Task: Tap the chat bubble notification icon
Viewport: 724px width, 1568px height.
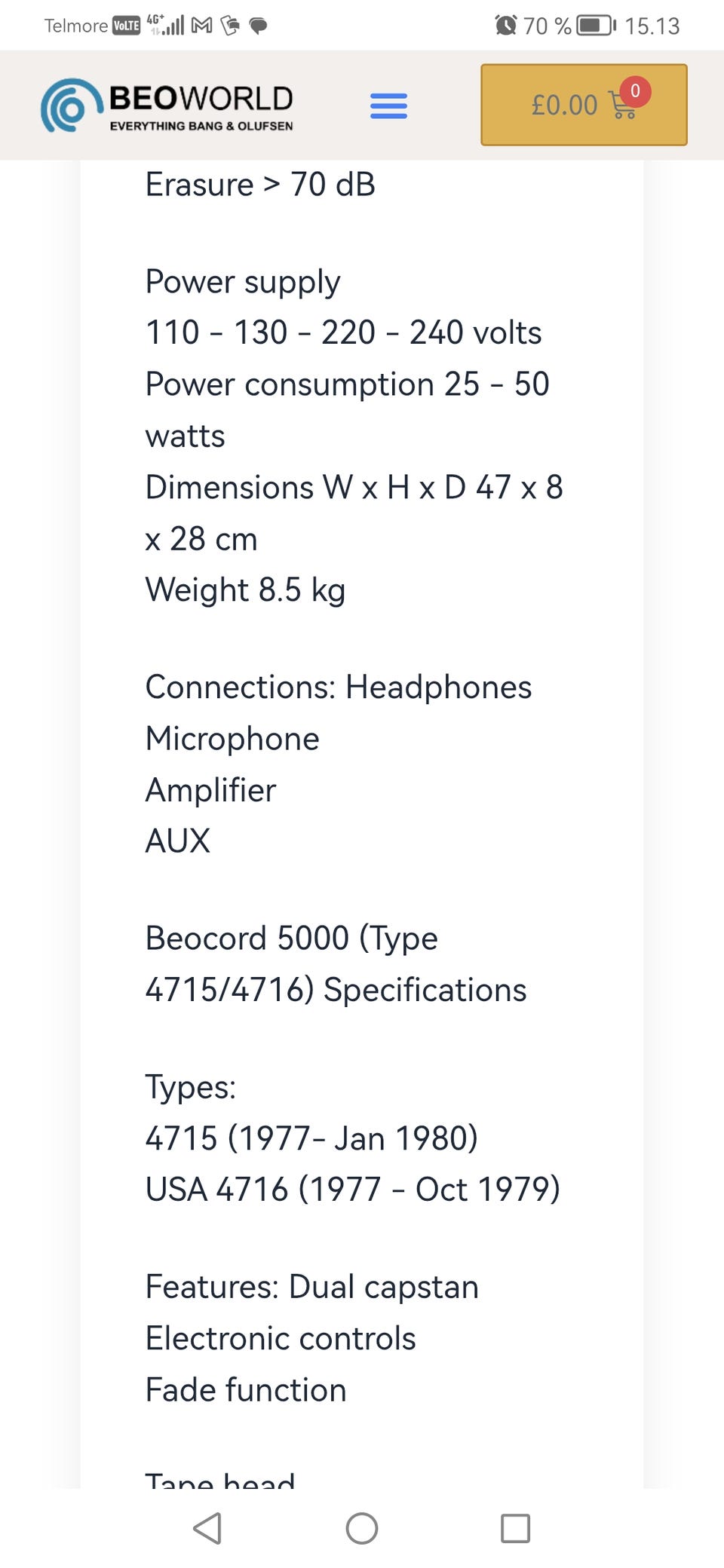Action: (258, 26)
